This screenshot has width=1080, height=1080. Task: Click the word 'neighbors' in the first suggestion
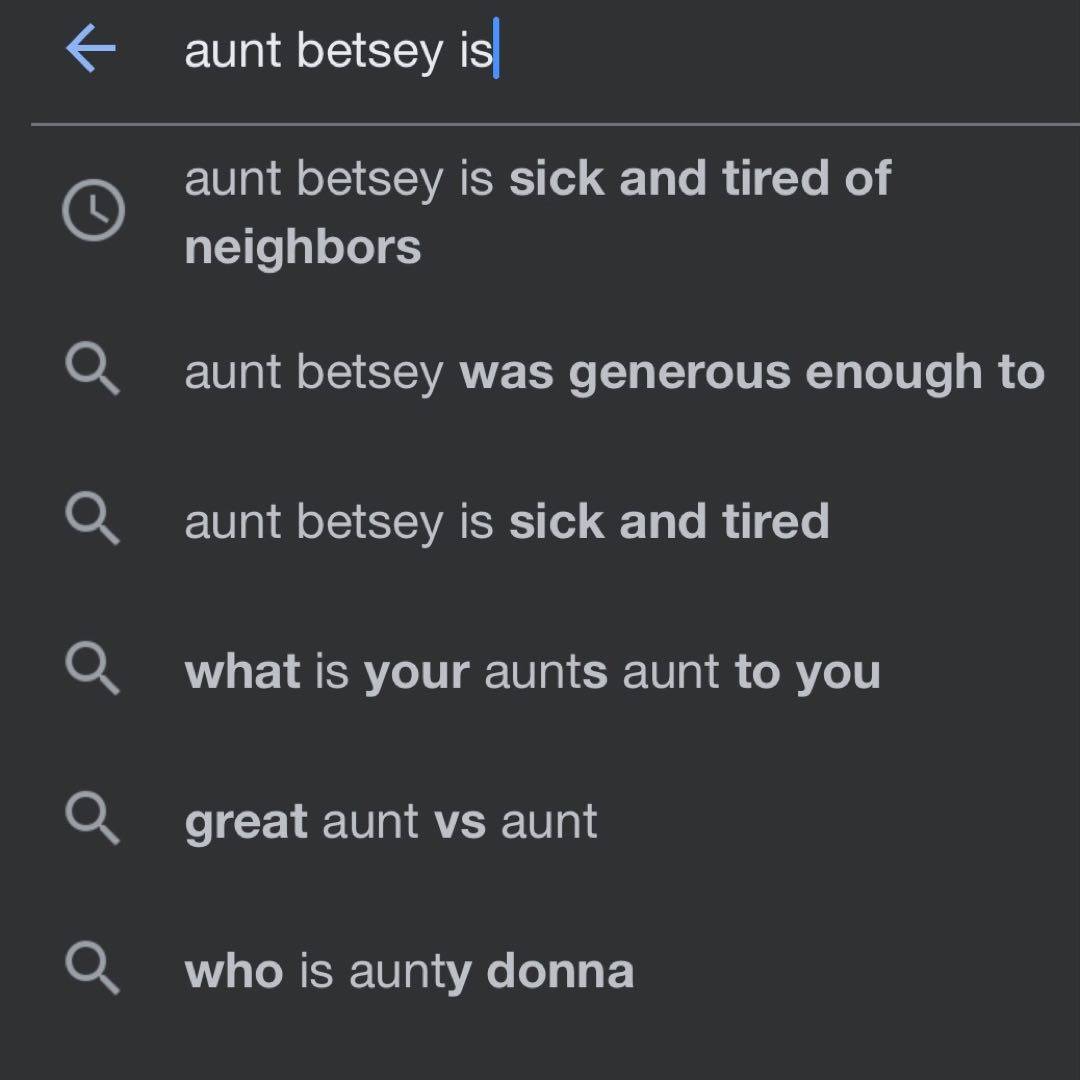302,247
